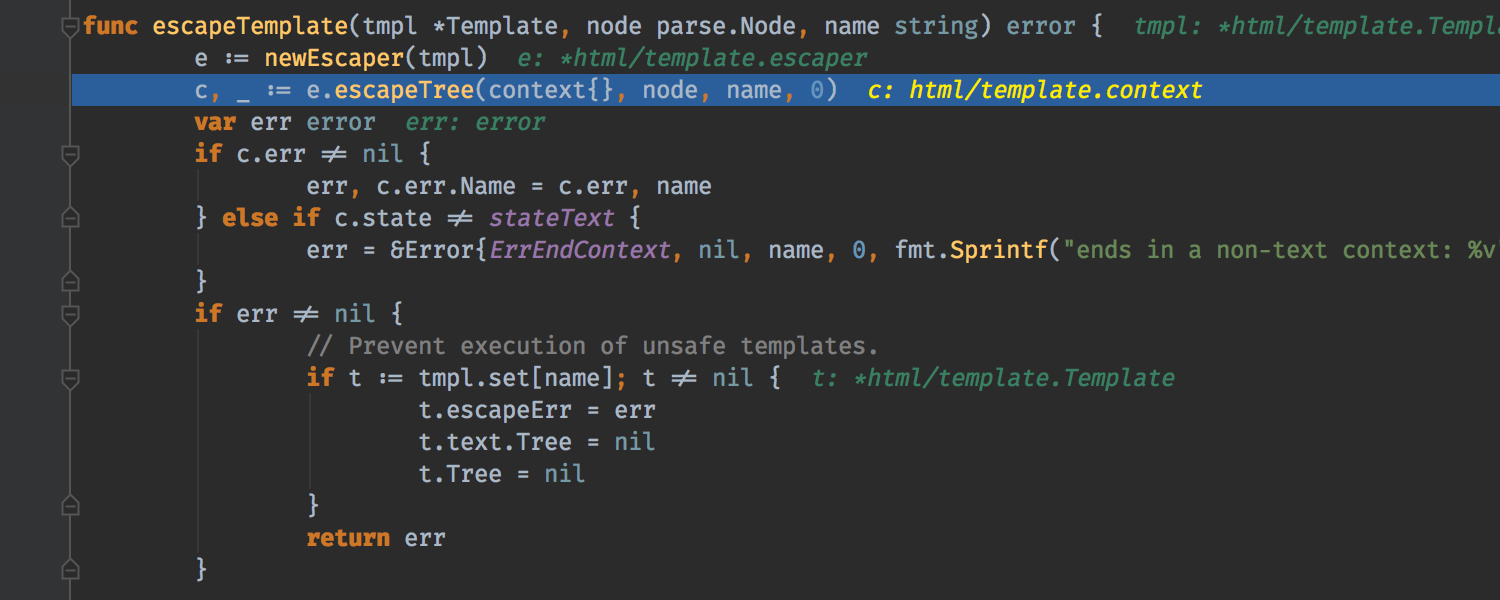Click the 'err: error' inline value hint
This screenshot has height=600, width=1500.
point(475,123)
